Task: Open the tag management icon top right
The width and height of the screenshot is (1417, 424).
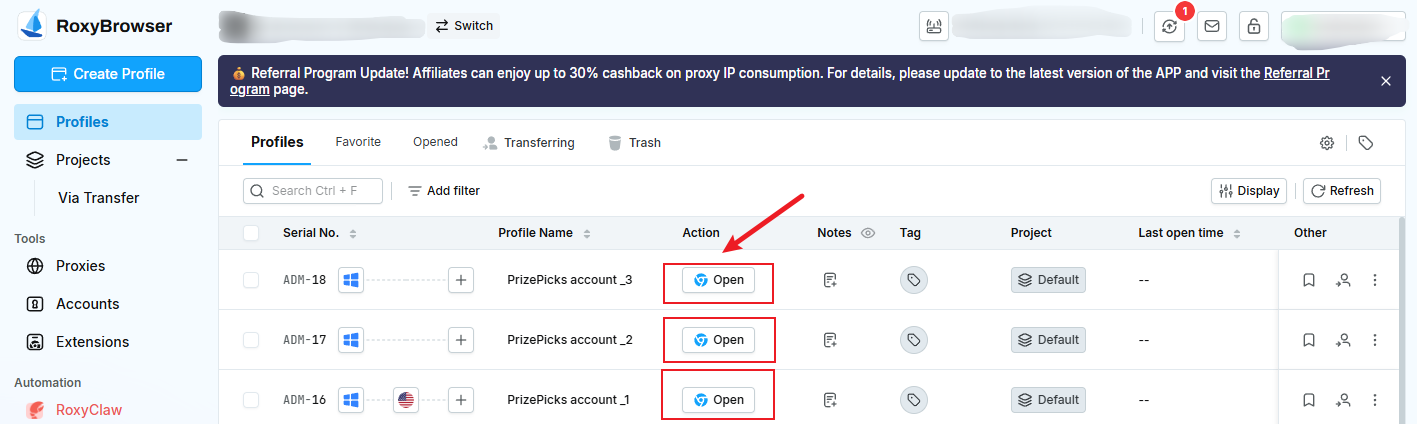Action: [x=1366, y=143]
